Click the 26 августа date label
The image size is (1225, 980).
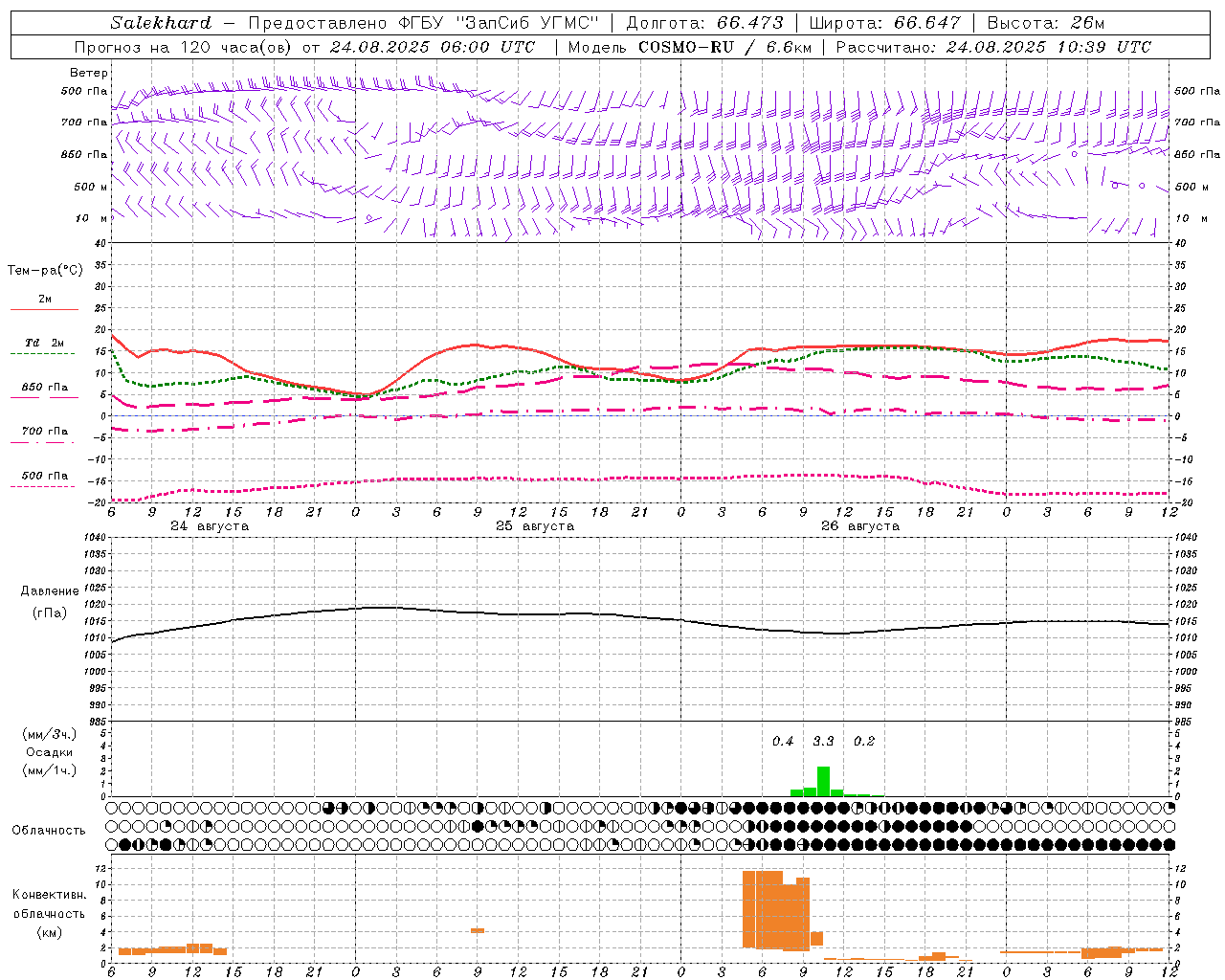860,526
